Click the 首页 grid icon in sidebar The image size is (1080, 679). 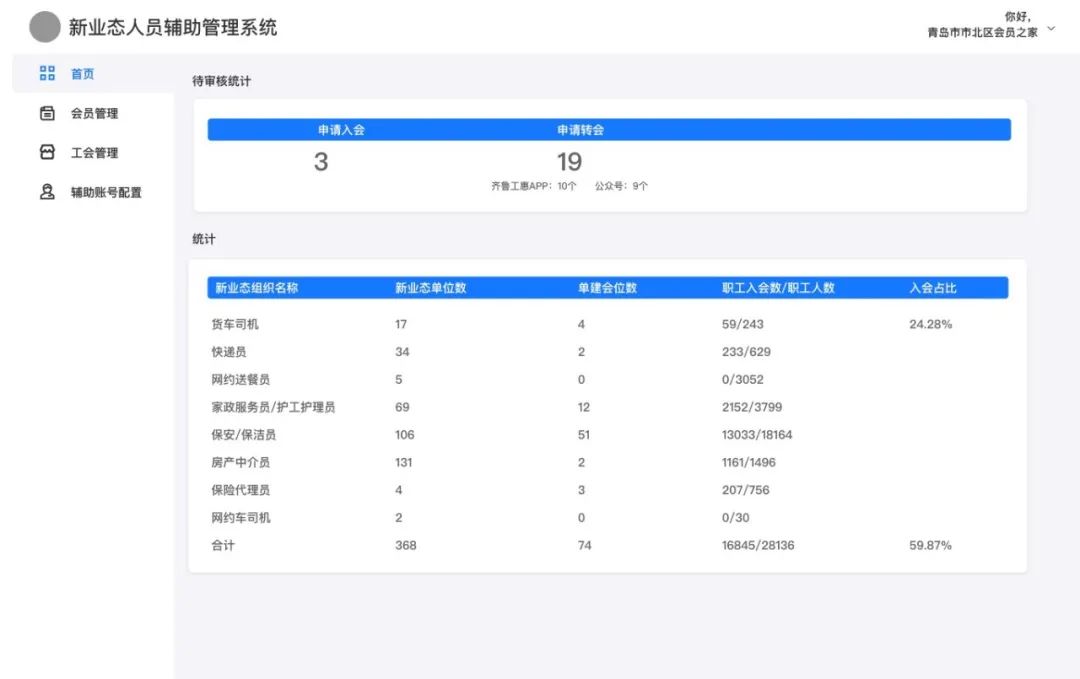click(47, 73)
